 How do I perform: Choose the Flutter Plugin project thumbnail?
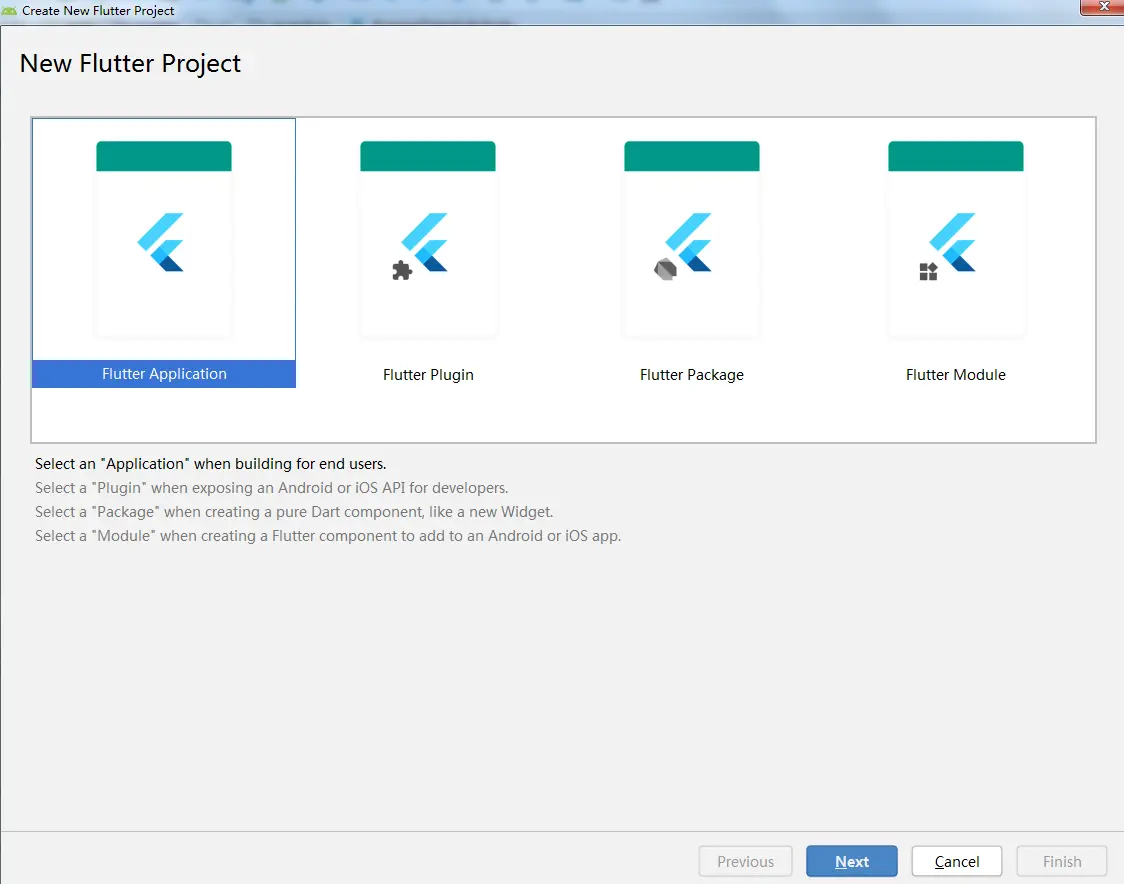point(428,239)
